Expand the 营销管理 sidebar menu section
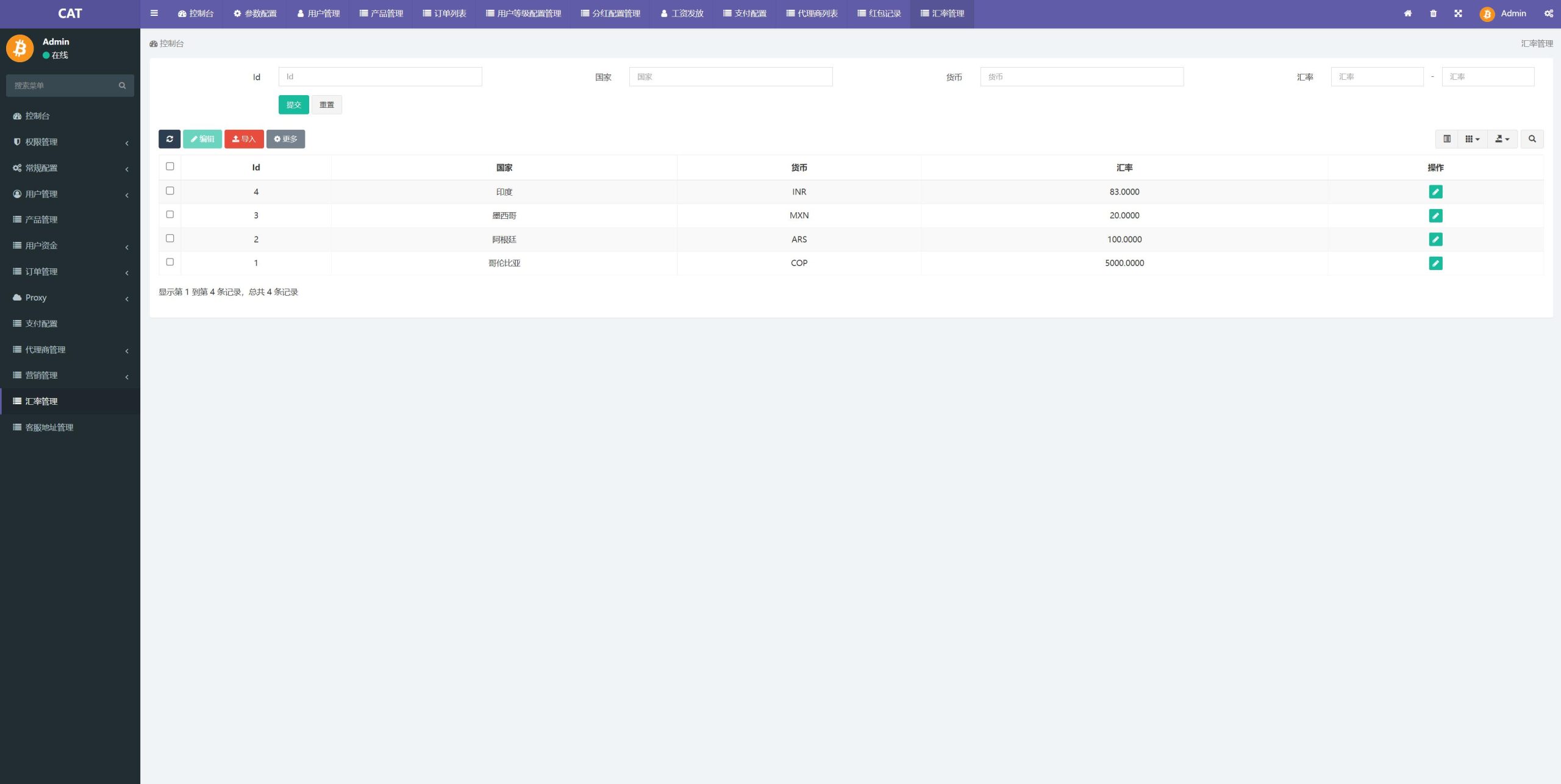The image size is (1561, 784). pos(69,374)
